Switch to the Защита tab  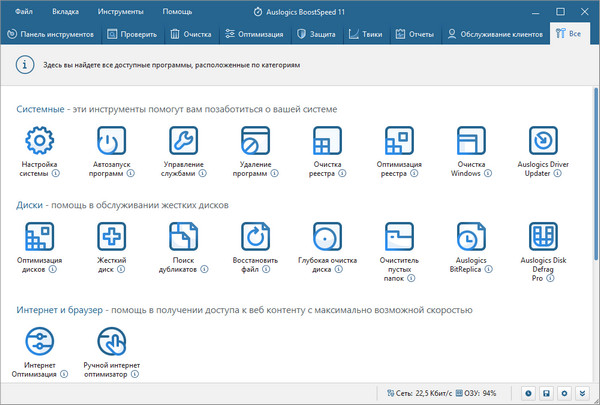[x=315, y=34]
